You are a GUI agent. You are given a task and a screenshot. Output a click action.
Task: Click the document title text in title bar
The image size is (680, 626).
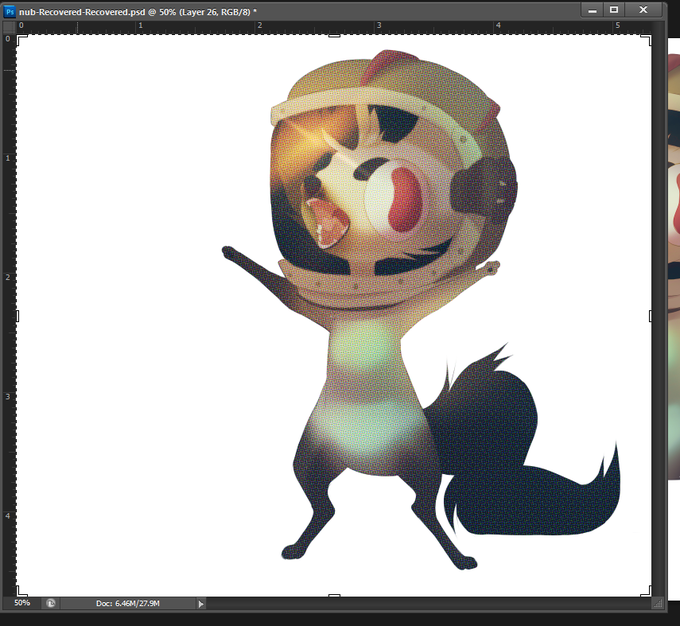pyautogui.click(x=137, y=12)
